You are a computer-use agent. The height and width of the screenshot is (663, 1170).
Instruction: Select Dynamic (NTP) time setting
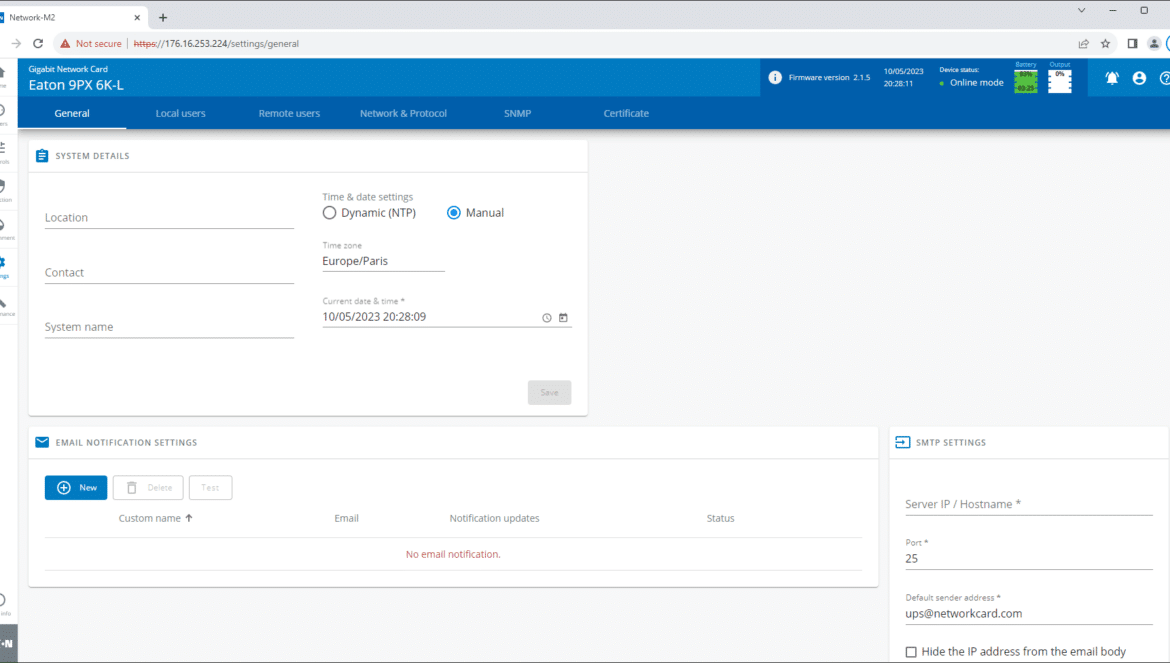[x=329, y=213]
